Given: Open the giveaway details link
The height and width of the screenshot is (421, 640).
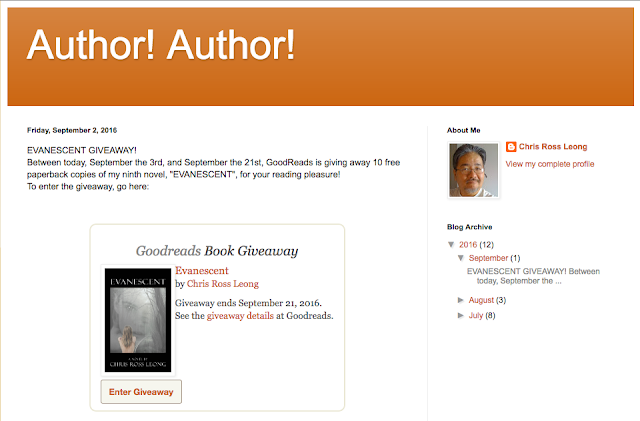Looking at the screenshot, I should [240, 316].
